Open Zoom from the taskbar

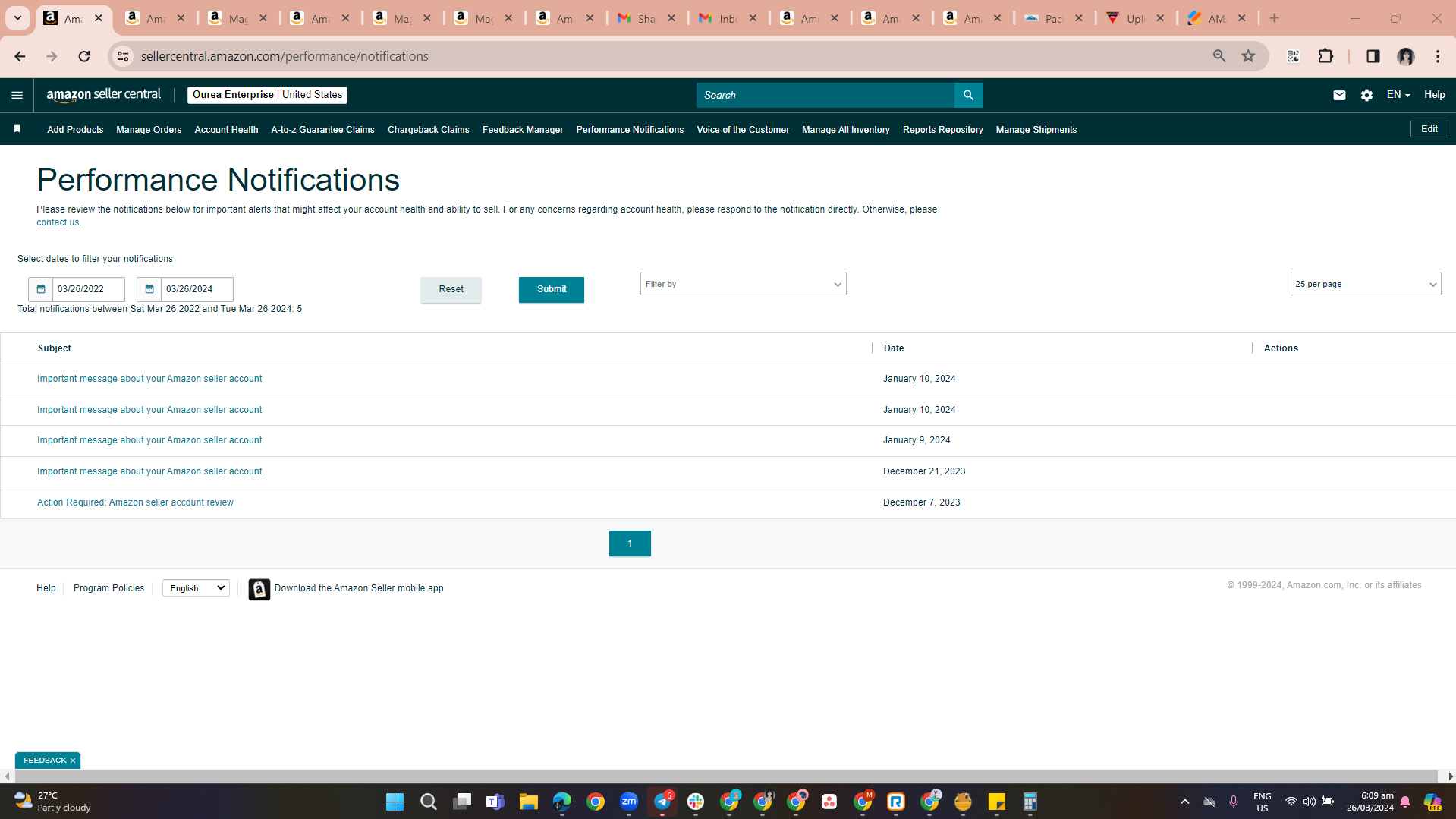pyautogui.click(x=629, y=802)
